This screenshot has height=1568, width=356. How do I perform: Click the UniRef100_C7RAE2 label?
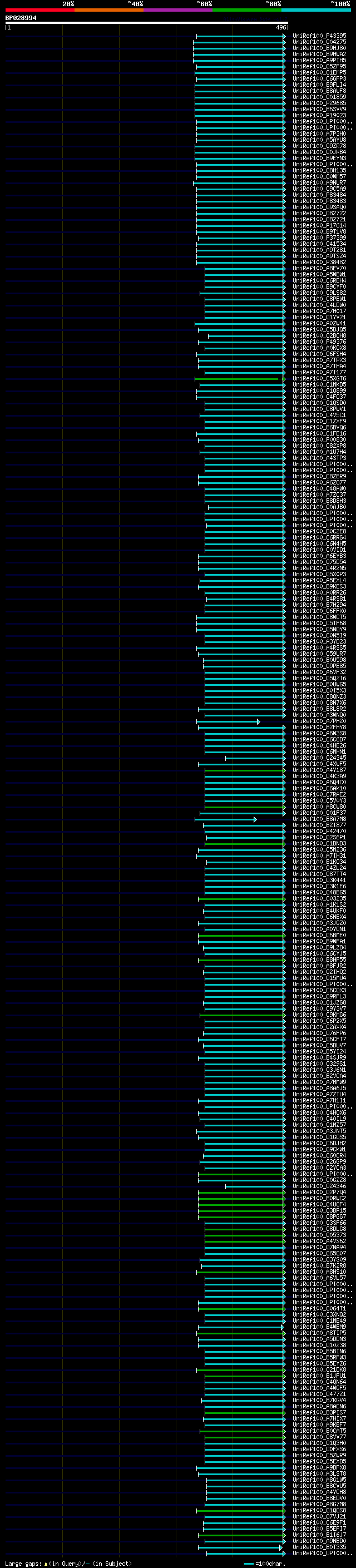(x=319, y=794)
